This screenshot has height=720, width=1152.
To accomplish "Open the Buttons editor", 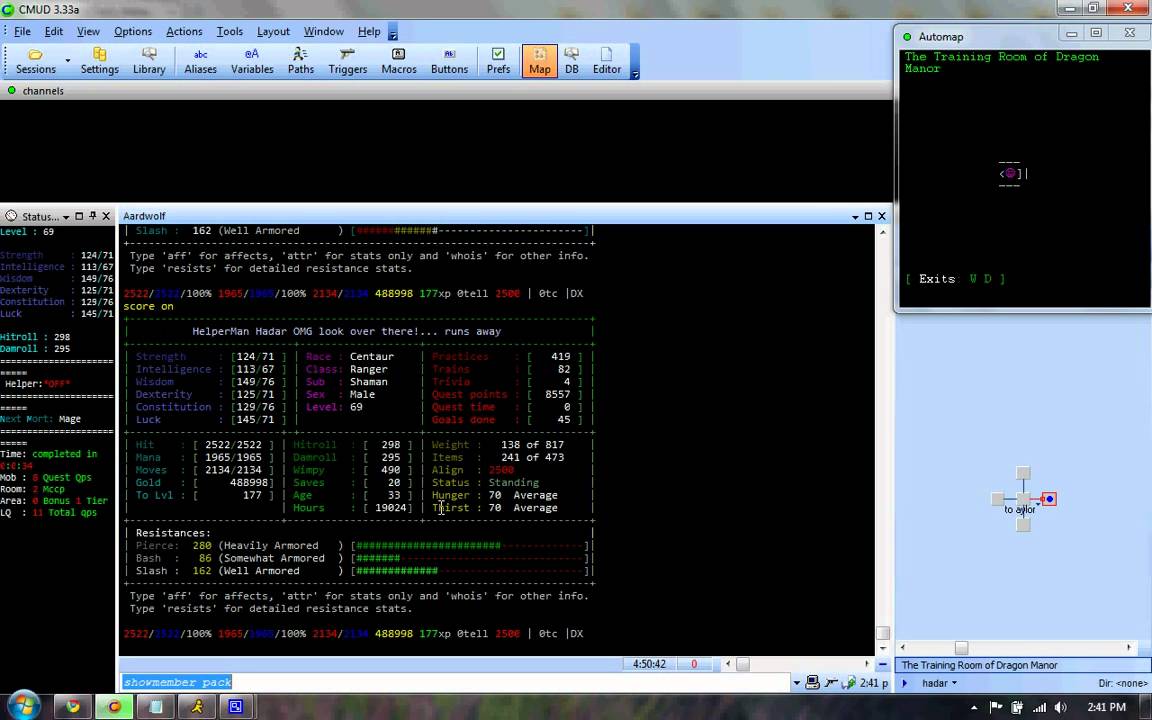I will 449,61.
